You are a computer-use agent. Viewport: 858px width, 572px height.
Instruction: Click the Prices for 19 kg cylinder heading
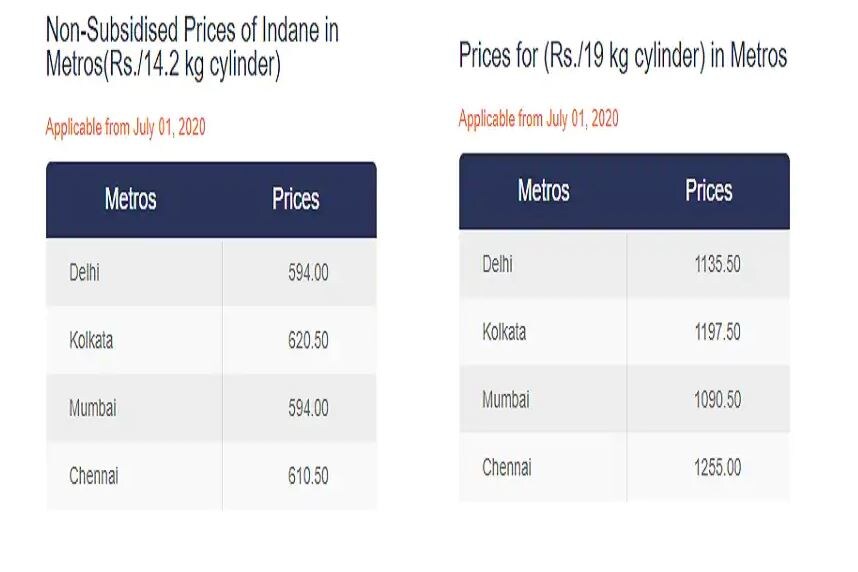623,56
